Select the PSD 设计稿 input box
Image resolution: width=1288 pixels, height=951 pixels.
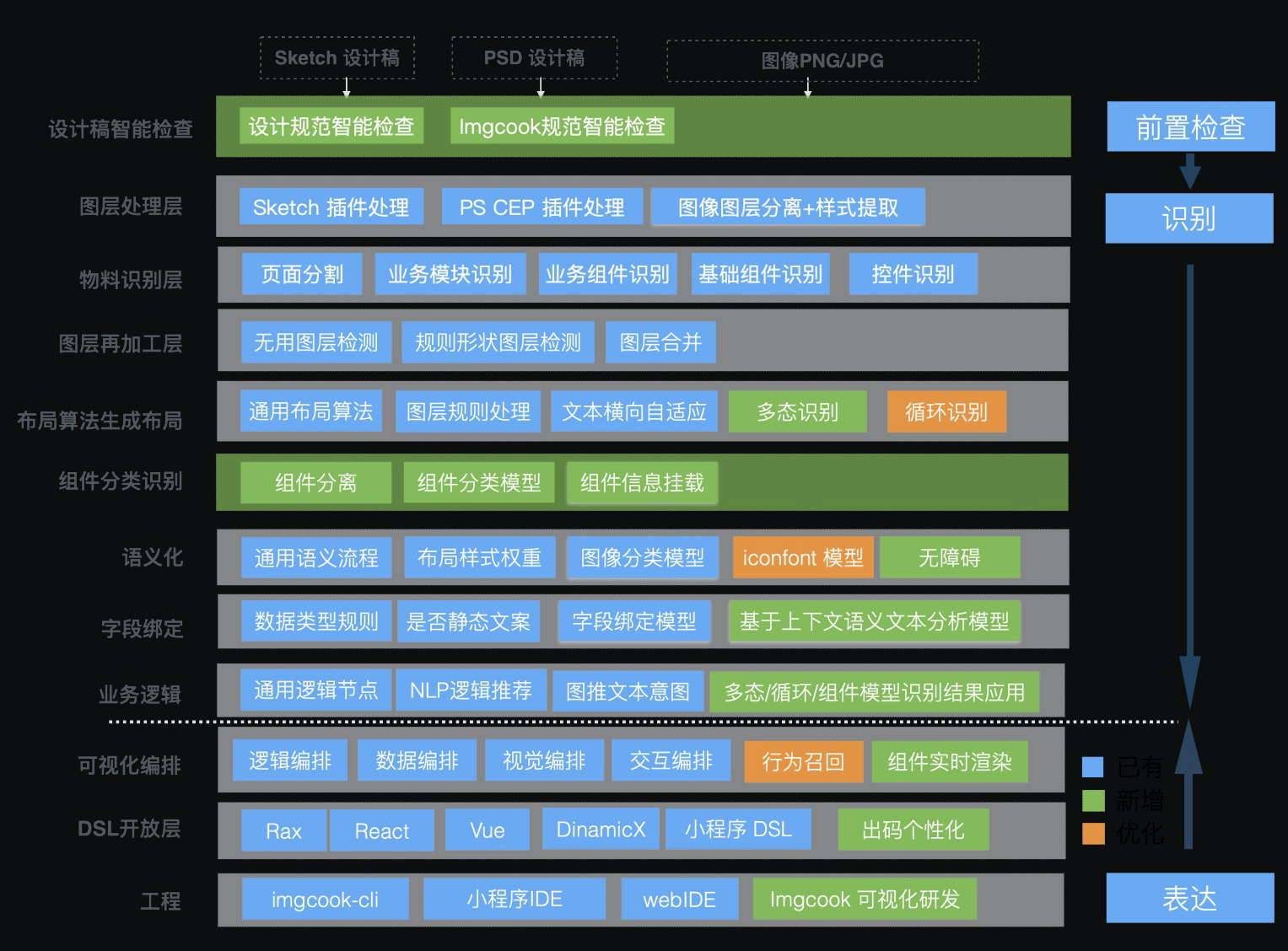pos(534,58)
